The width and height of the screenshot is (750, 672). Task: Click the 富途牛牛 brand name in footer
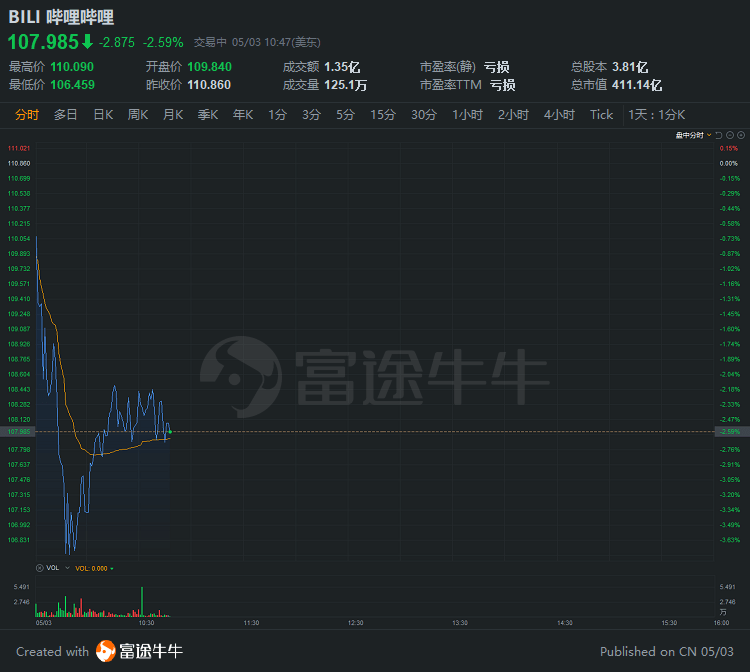pos(151,651)
